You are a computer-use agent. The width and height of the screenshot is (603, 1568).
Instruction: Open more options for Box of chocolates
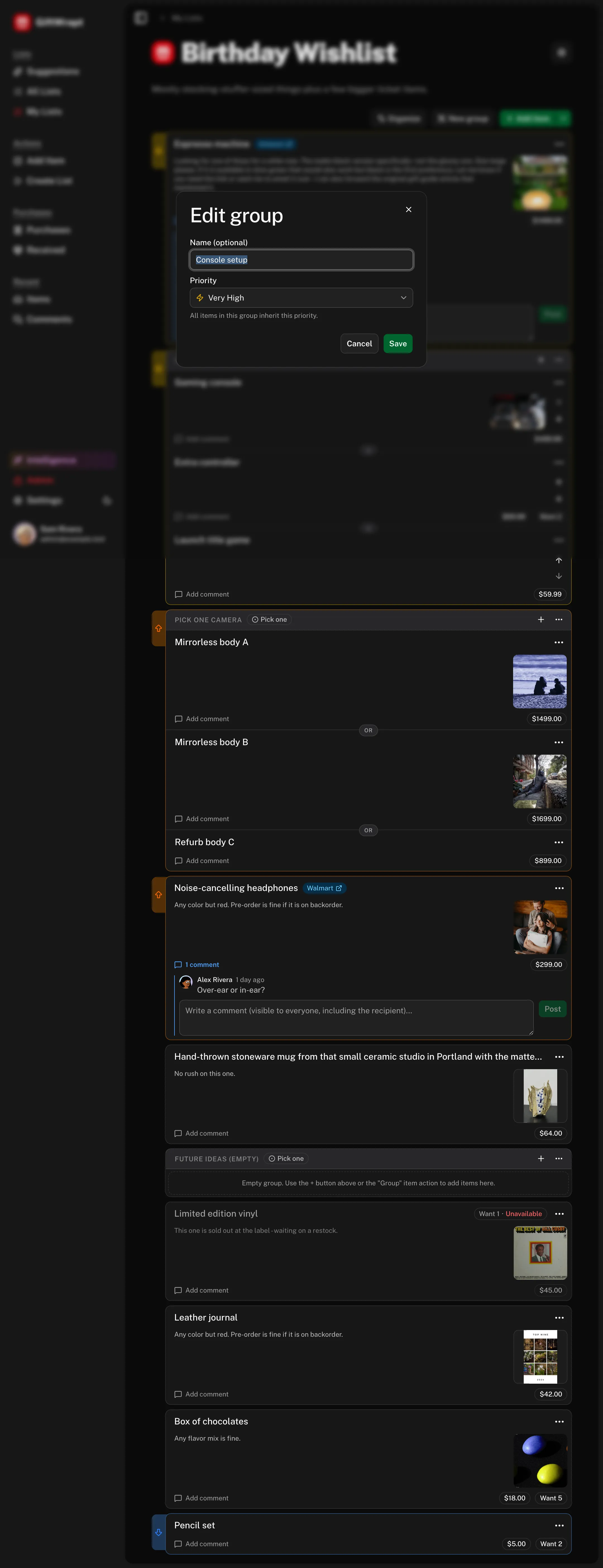(x=559, y=1422)
